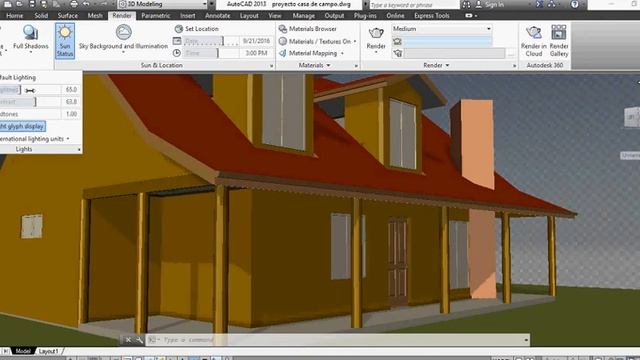The height and width of the screenshot is (360, 640).
Task: Switch to the Model tab
Action: click(22, 351)
